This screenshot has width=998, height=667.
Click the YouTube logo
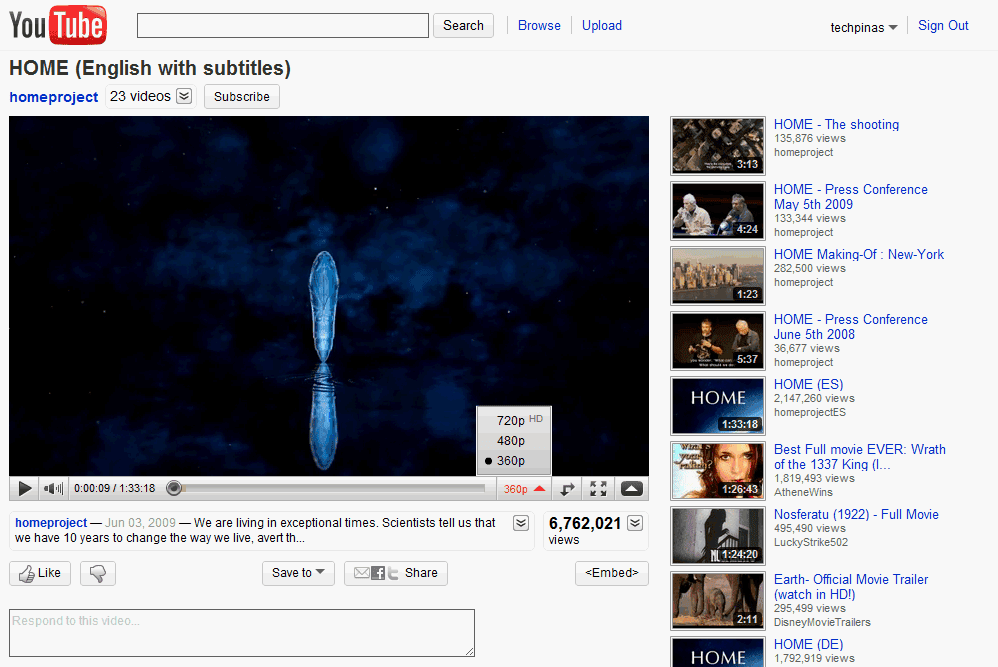(58, 25)
